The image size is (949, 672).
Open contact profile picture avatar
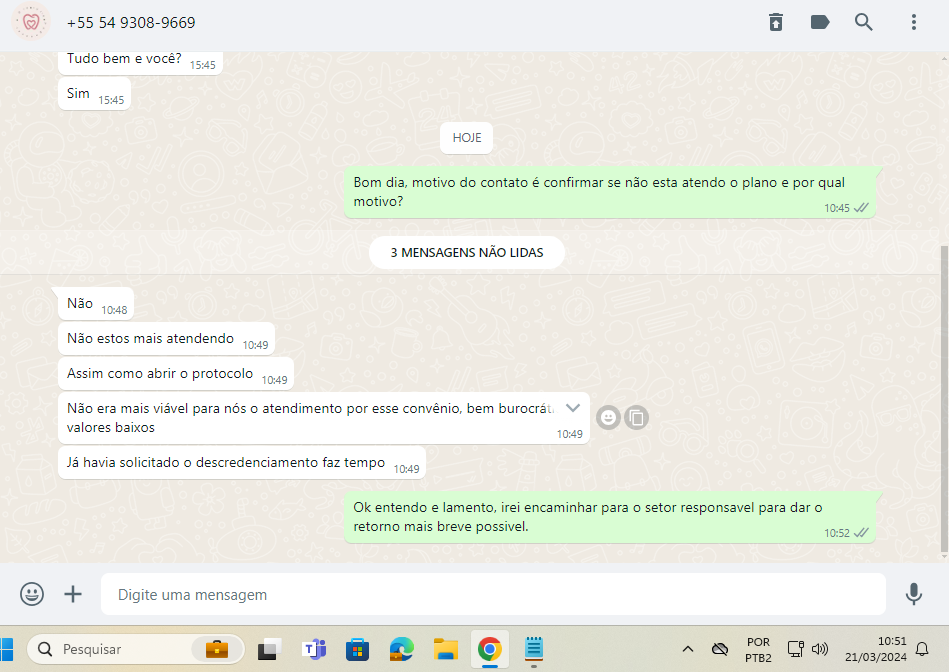(x=30, y=22)
